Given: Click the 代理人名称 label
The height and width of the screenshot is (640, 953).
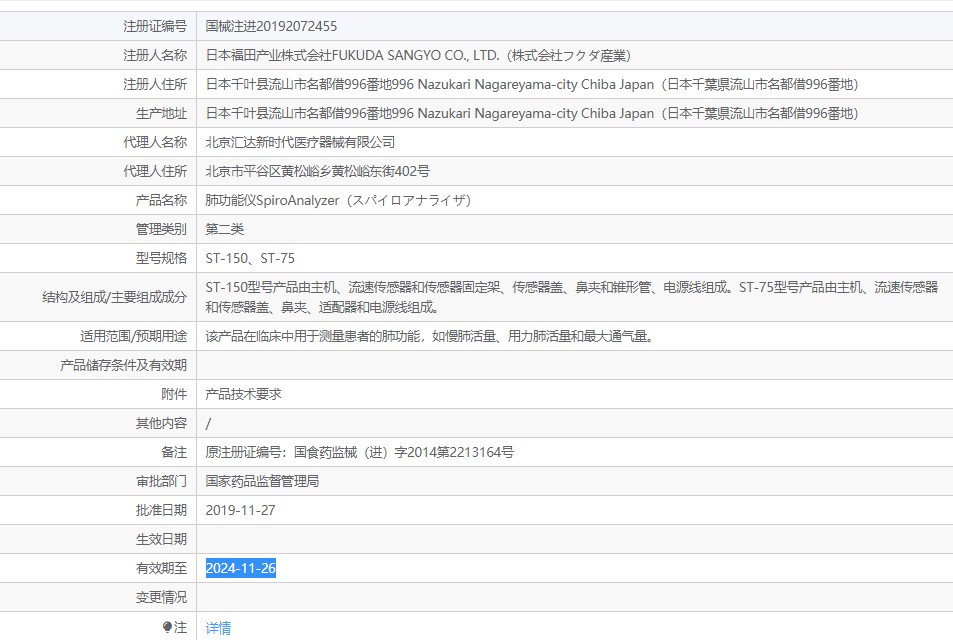Looking at the screenshot, I should (155, 142).
